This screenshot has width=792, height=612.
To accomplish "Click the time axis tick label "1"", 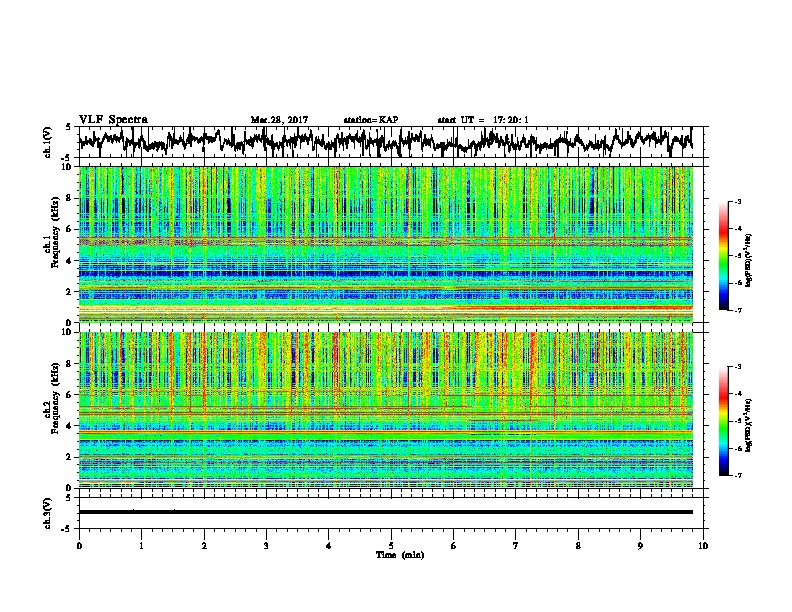I will click(142, 545).
